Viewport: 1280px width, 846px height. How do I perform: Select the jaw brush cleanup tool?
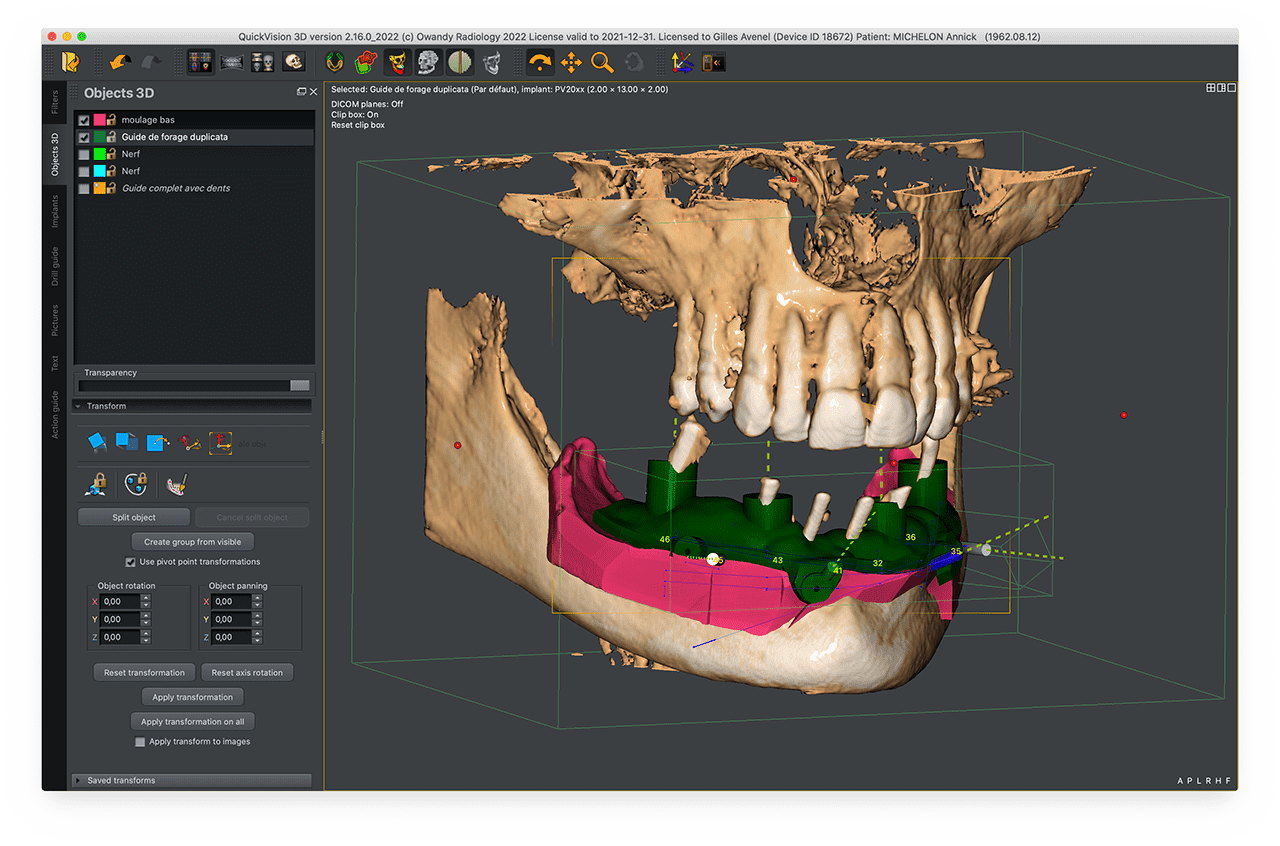click(175, 486)
